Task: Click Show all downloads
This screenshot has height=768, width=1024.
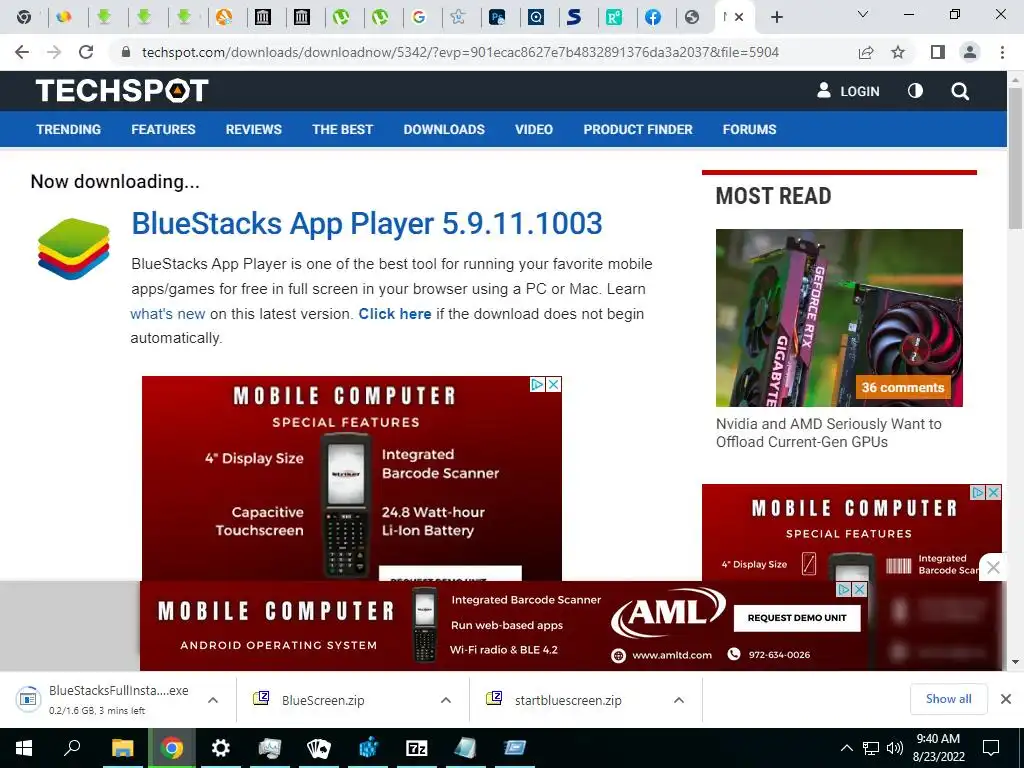Action: click(948, 699)
